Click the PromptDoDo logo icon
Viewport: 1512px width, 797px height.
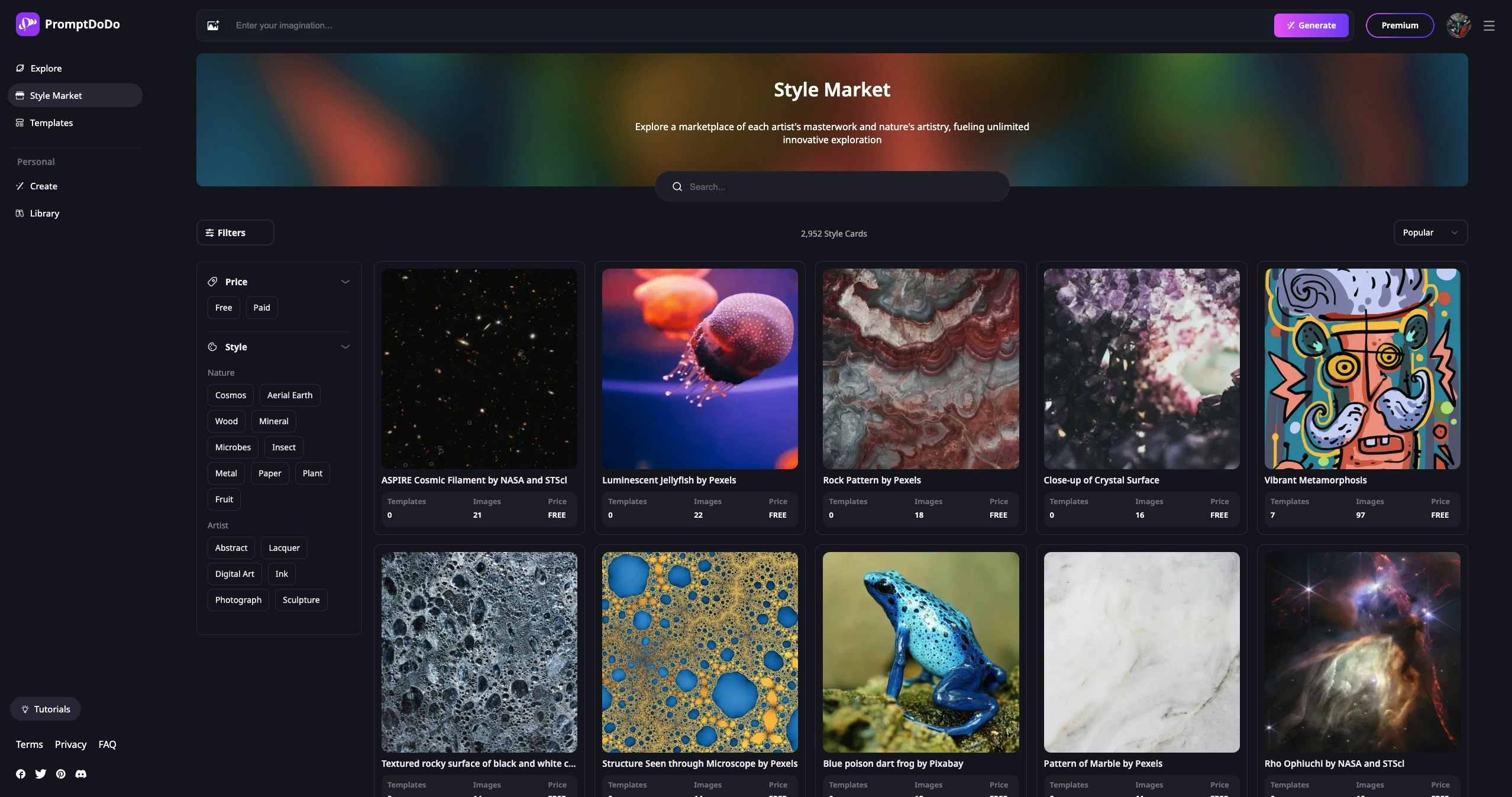(x=27, y=24)
